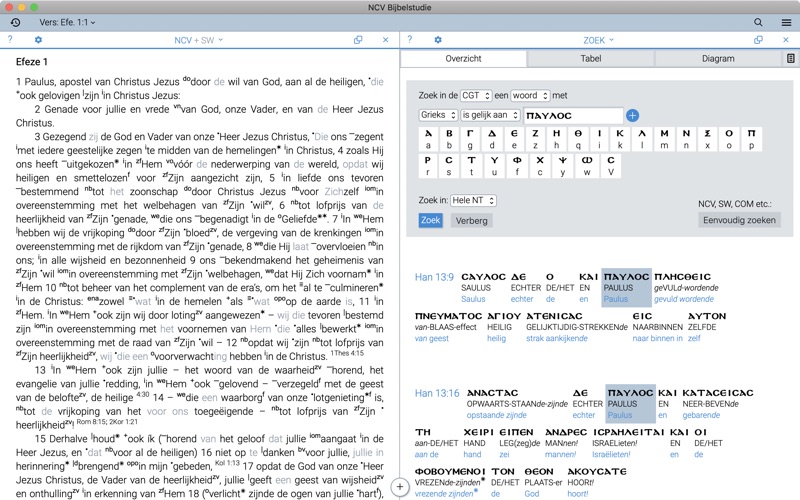Click the ΠΛΗCΘΕΙC word in results
This screenshot has height=500, width=800.
point(682,277)
